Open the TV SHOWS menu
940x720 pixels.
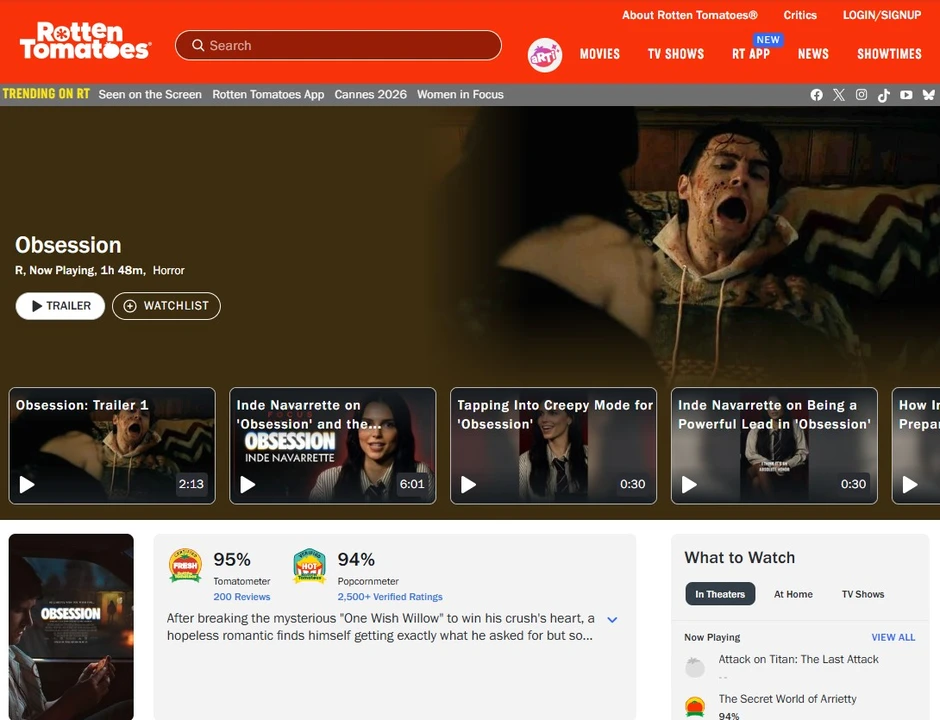coord(676,54)
